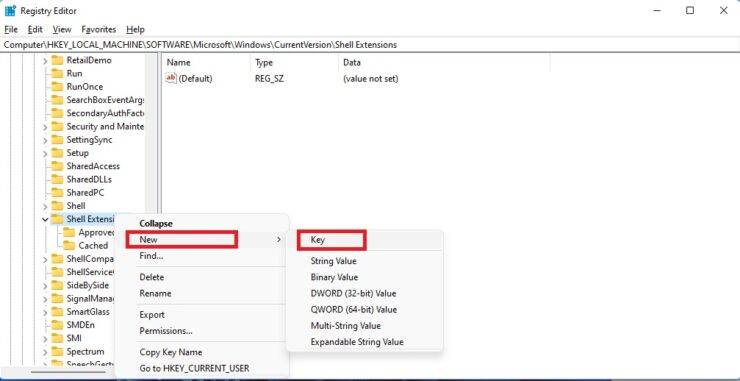740x381 pixels.
Task: Select the SettingSync tree item
Action: [89, 139]
